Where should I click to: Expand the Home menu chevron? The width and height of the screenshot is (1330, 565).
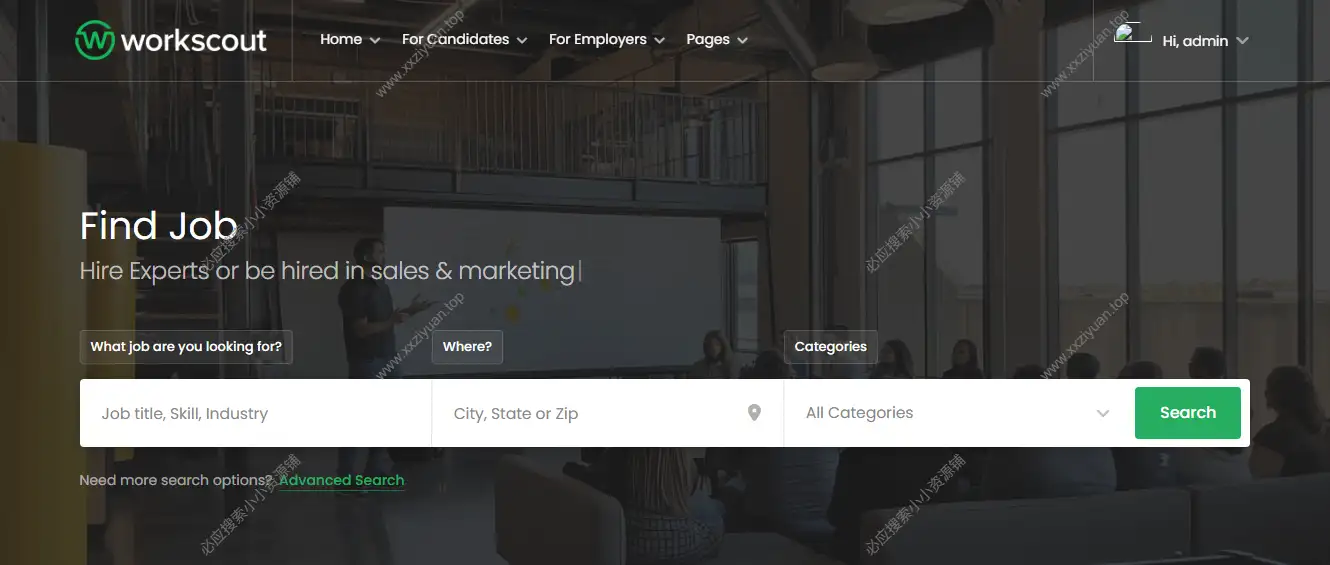(375, 41)
